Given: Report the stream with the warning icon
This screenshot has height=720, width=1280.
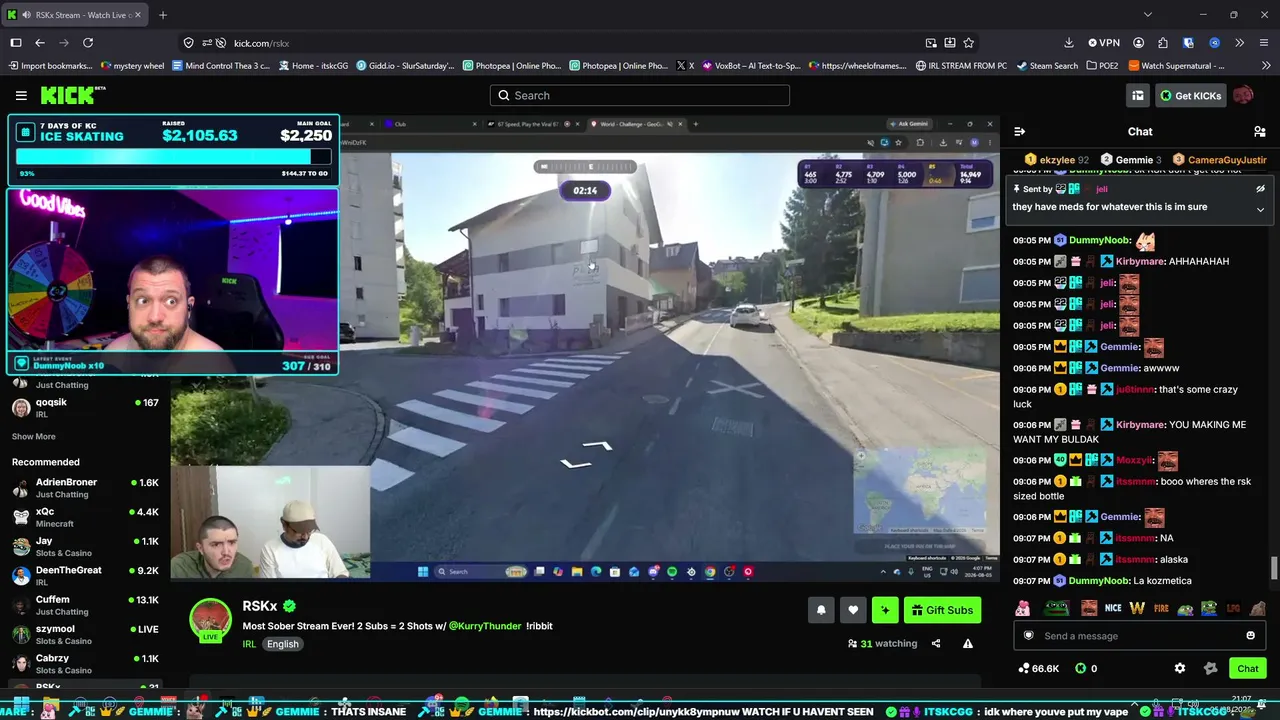Looking at the screenshot, I should 968,644.
